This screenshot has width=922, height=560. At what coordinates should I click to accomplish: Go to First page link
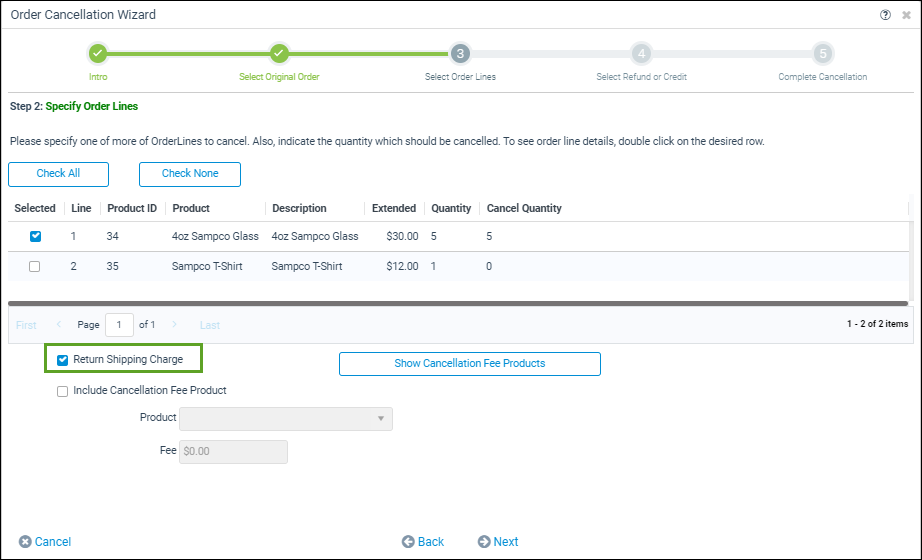26,325
